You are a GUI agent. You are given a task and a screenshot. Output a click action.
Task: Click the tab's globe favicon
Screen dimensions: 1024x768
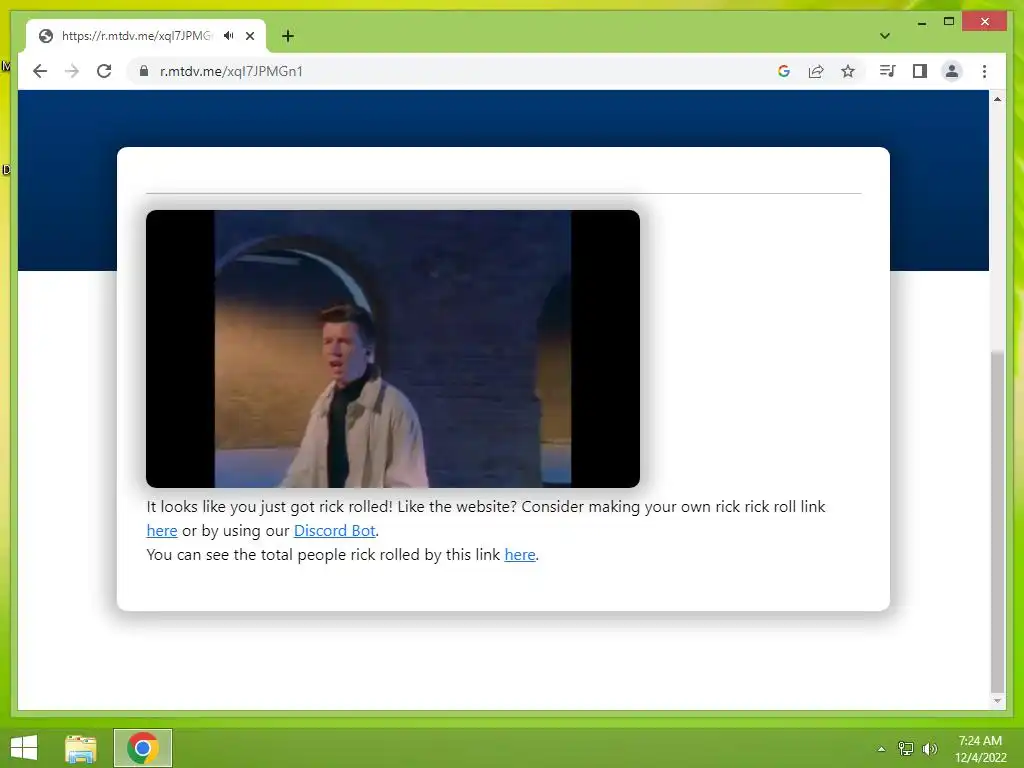[x=46, y=36]
